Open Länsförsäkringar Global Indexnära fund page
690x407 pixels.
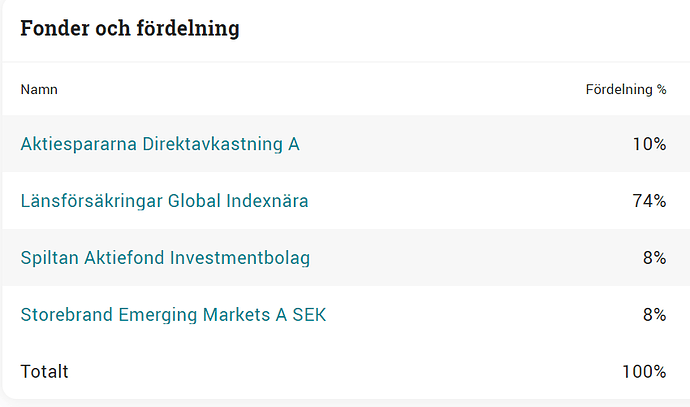point(164,201)
